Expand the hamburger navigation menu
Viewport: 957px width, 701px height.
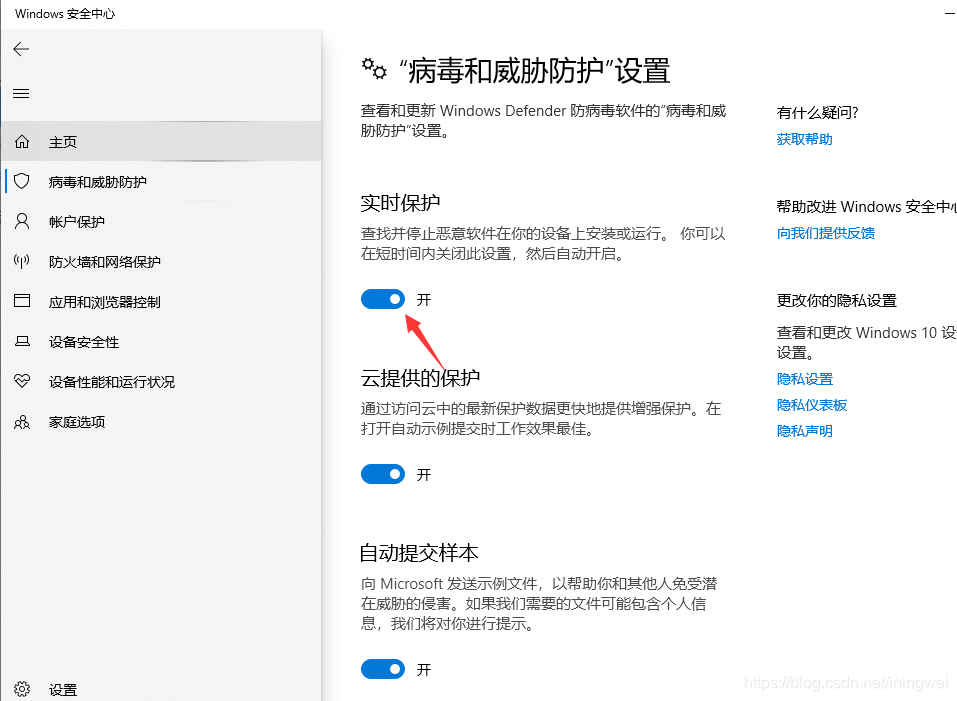point(21,93)
